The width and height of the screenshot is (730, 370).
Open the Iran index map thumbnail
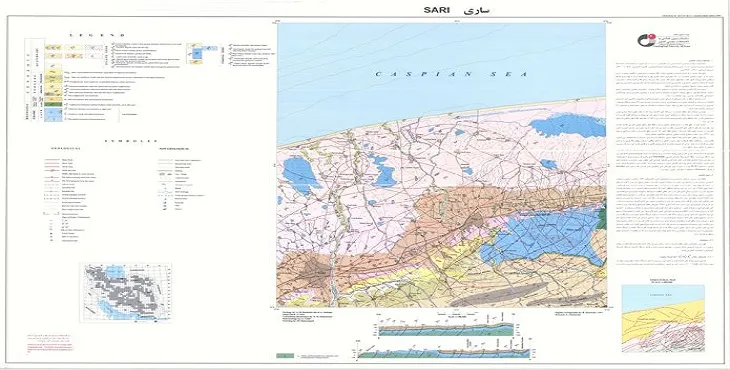(126, 292)
